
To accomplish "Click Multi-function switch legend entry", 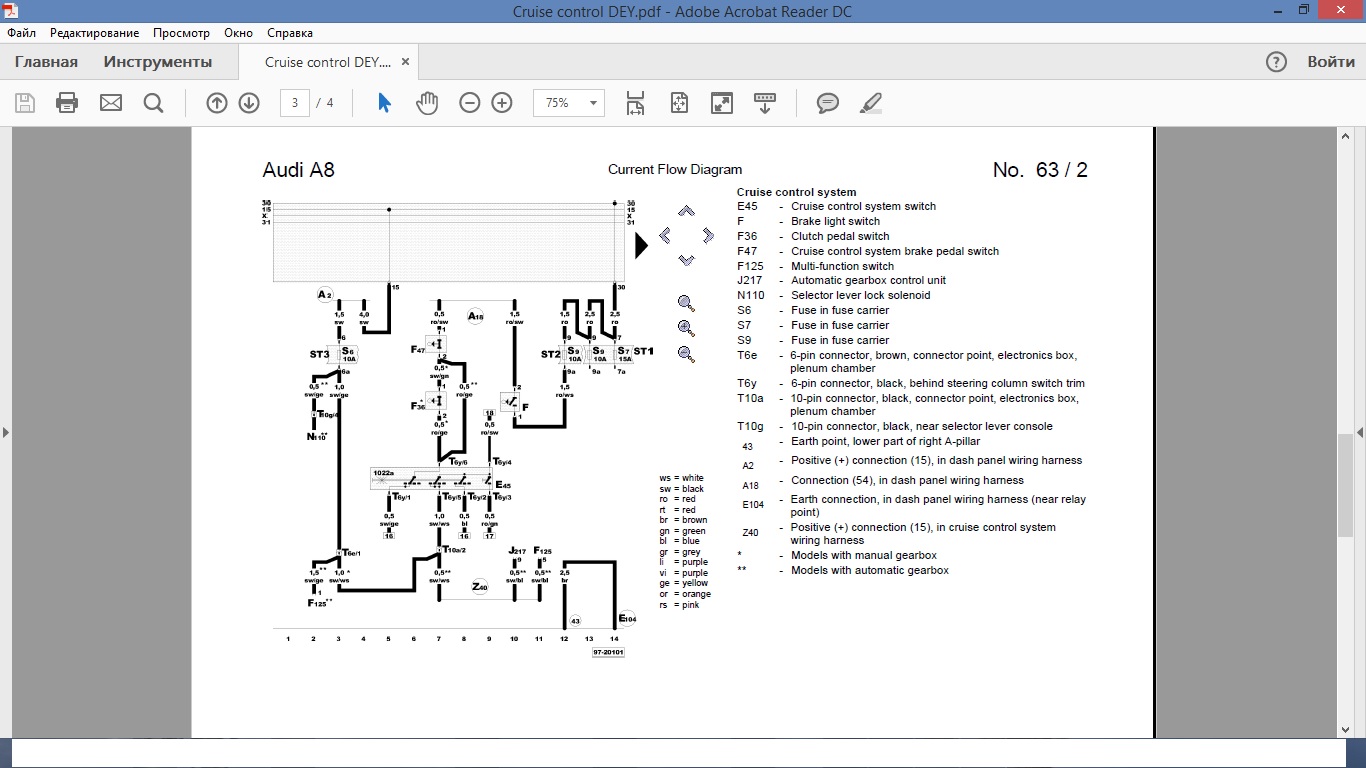I will [x=843, y=266].
